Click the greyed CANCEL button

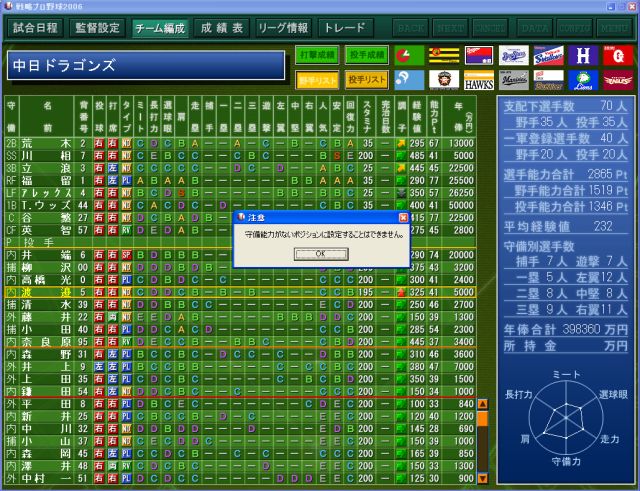pos(490,28)
